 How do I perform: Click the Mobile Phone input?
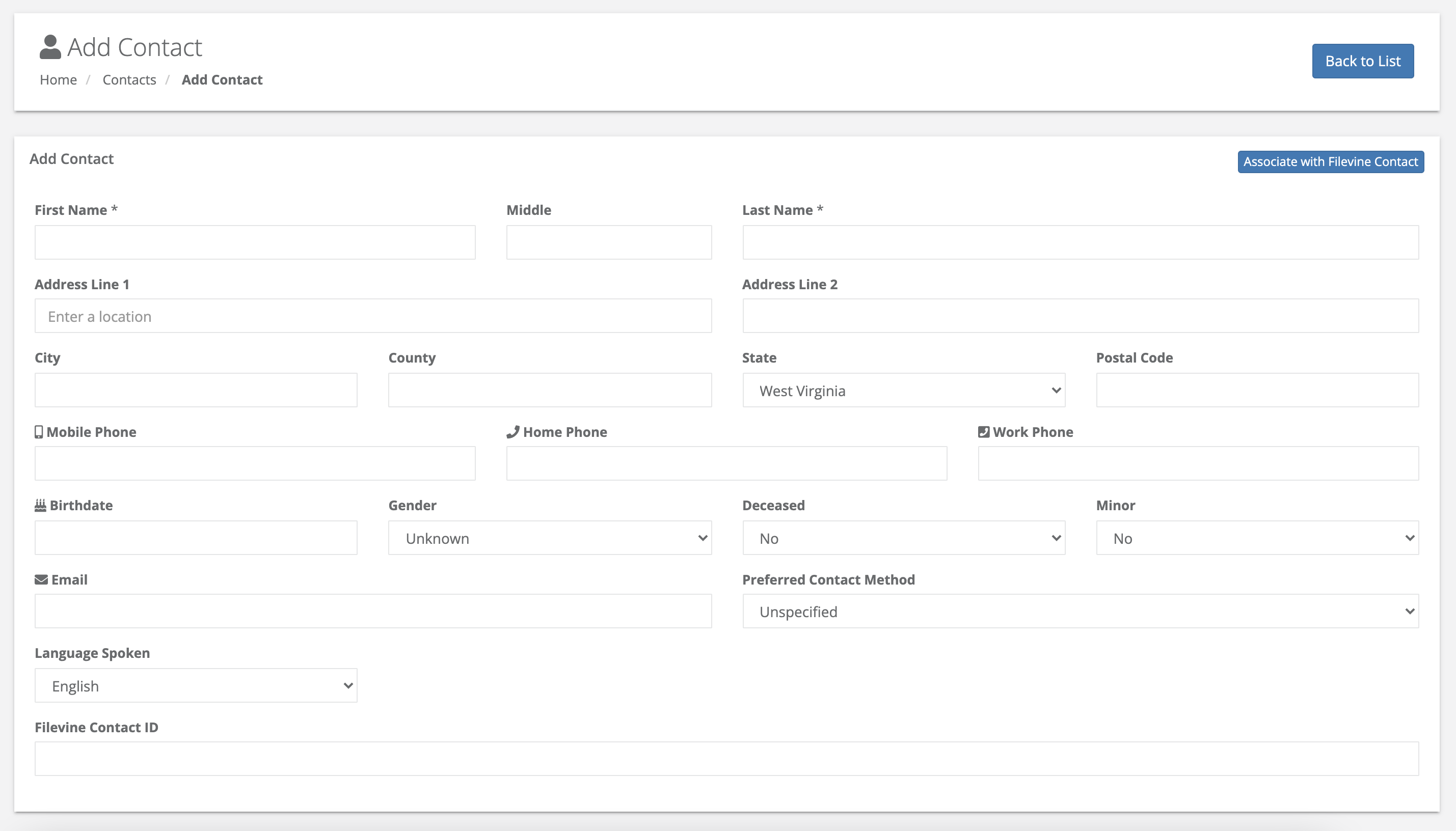click(x=255, y=463)
